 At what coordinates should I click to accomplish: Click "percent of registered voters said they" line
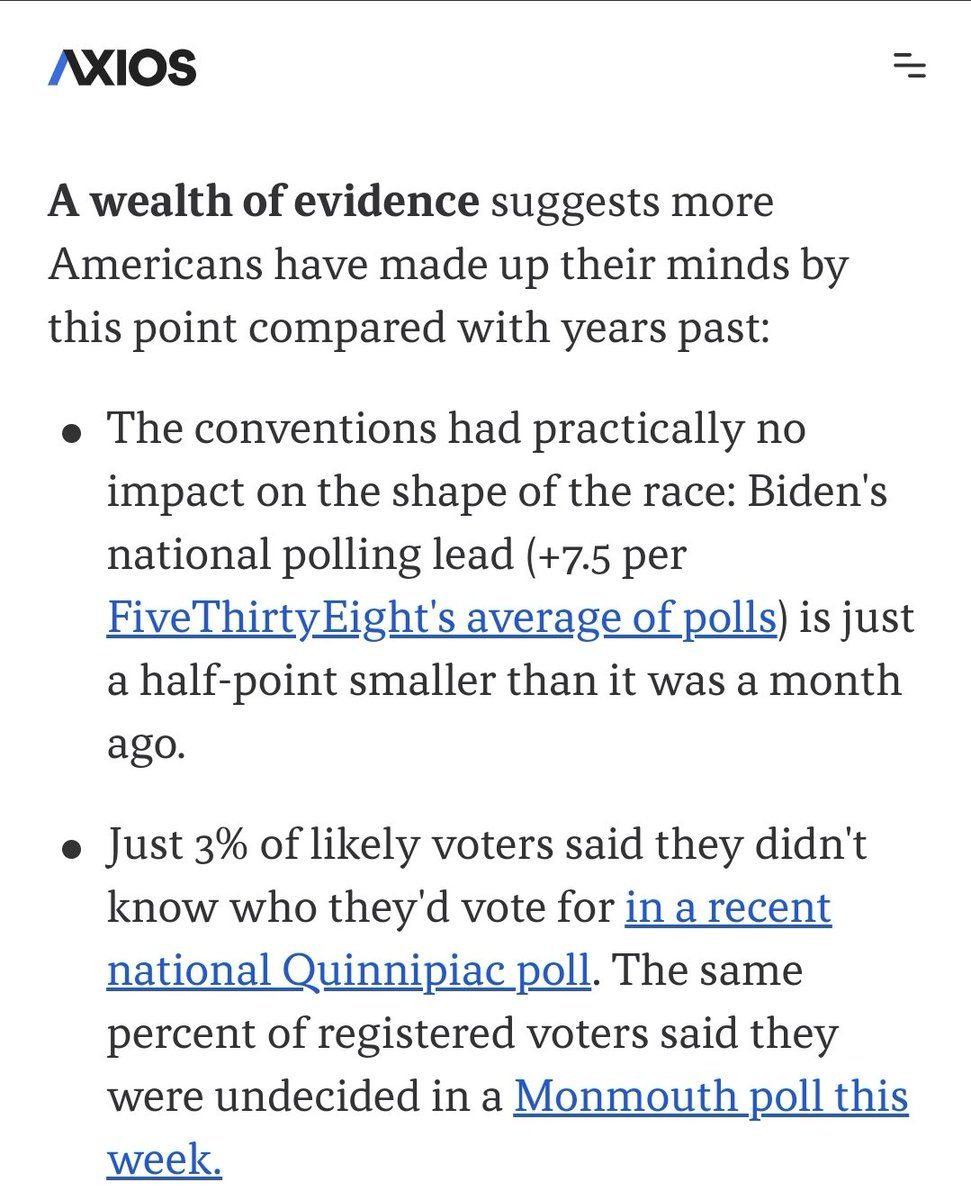tap(472, 1033)
